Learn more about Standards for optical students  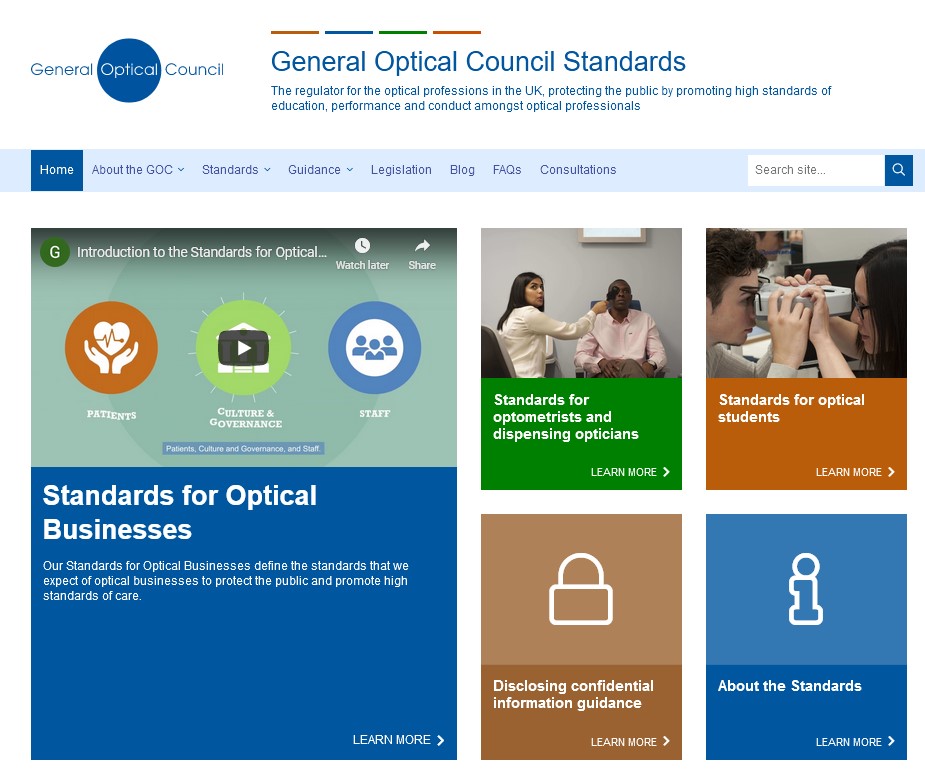pyautogui.click(x=855, y=472)
